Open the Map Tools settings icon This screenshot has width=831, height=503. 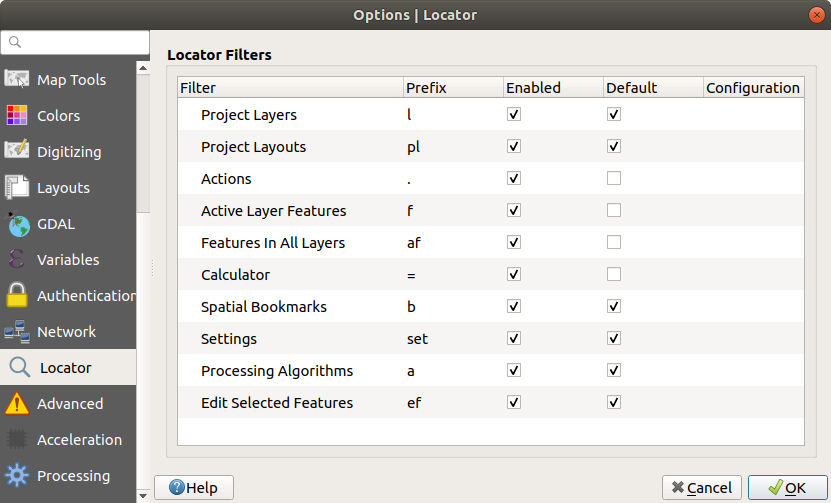17,80
